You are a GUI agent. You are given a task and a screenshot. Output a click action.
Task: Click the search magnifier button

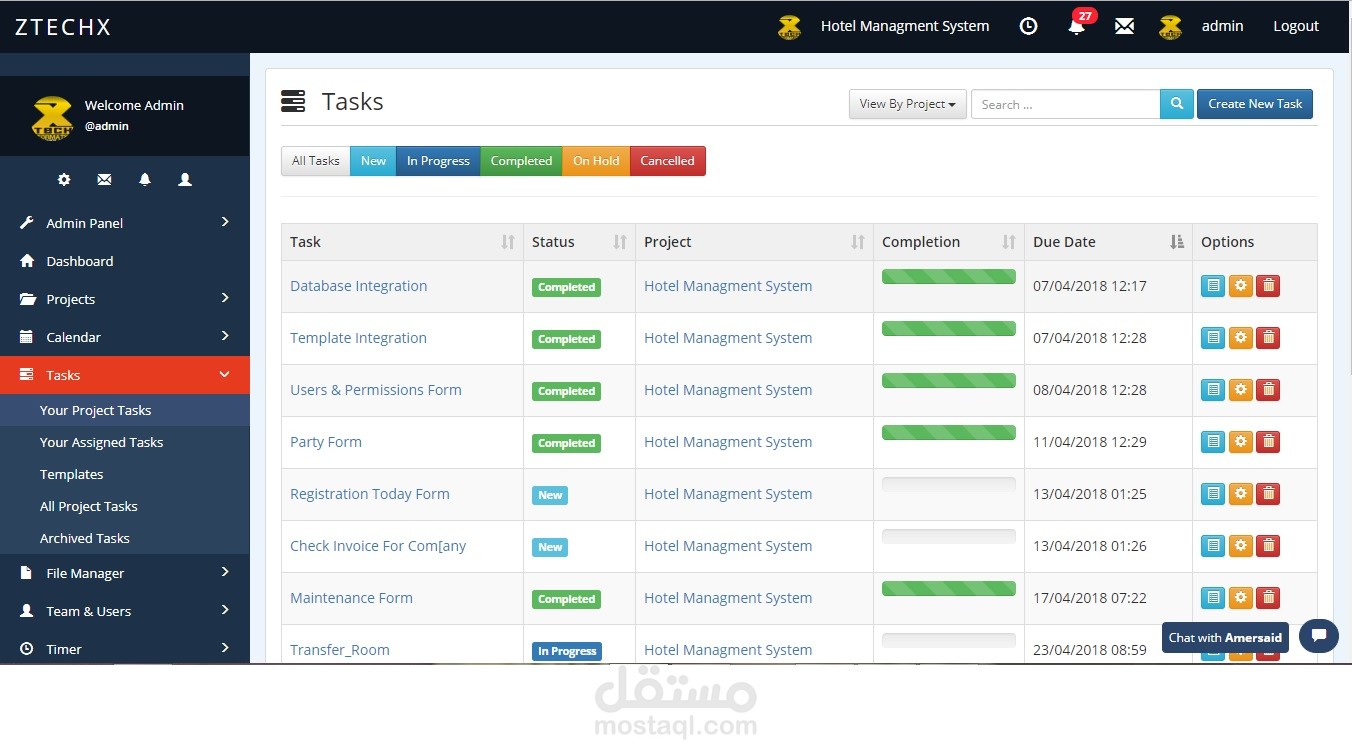click(x=1177, y=104)
